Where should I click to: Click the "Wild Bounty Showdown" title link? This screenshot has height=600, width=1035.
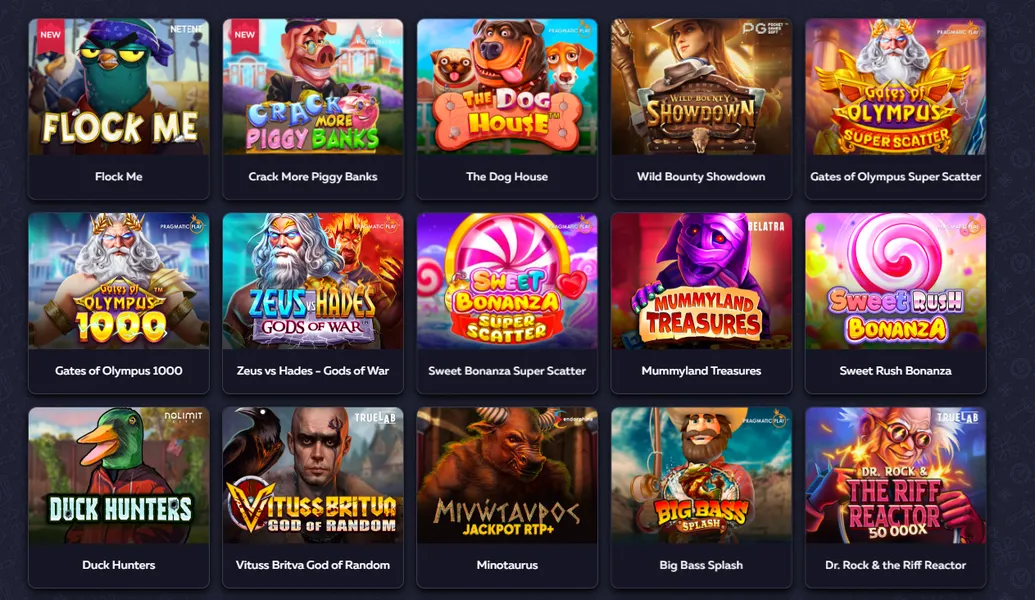(x=701, y=176)
